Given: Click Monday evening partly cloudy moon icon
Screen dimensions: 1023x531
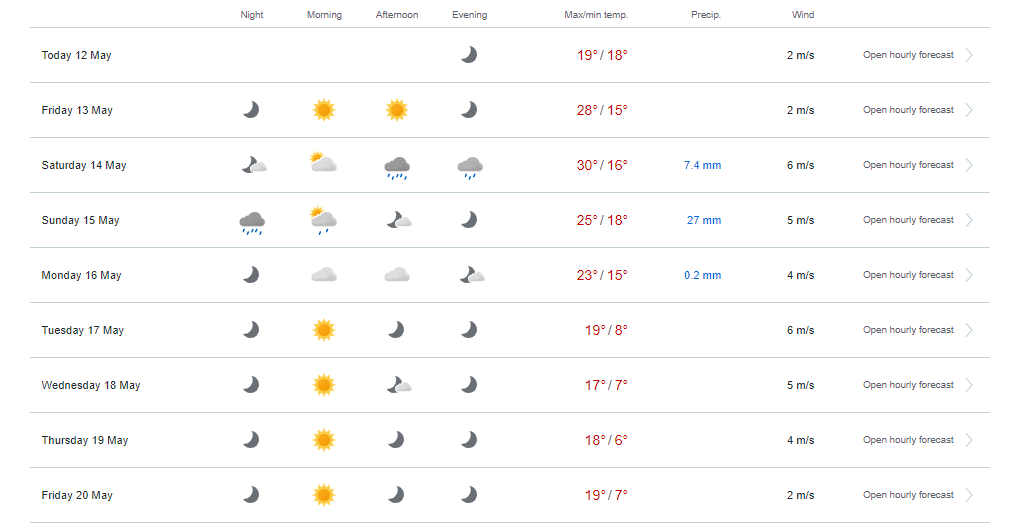Looking at the screenshot, I should tap(472, 275).
